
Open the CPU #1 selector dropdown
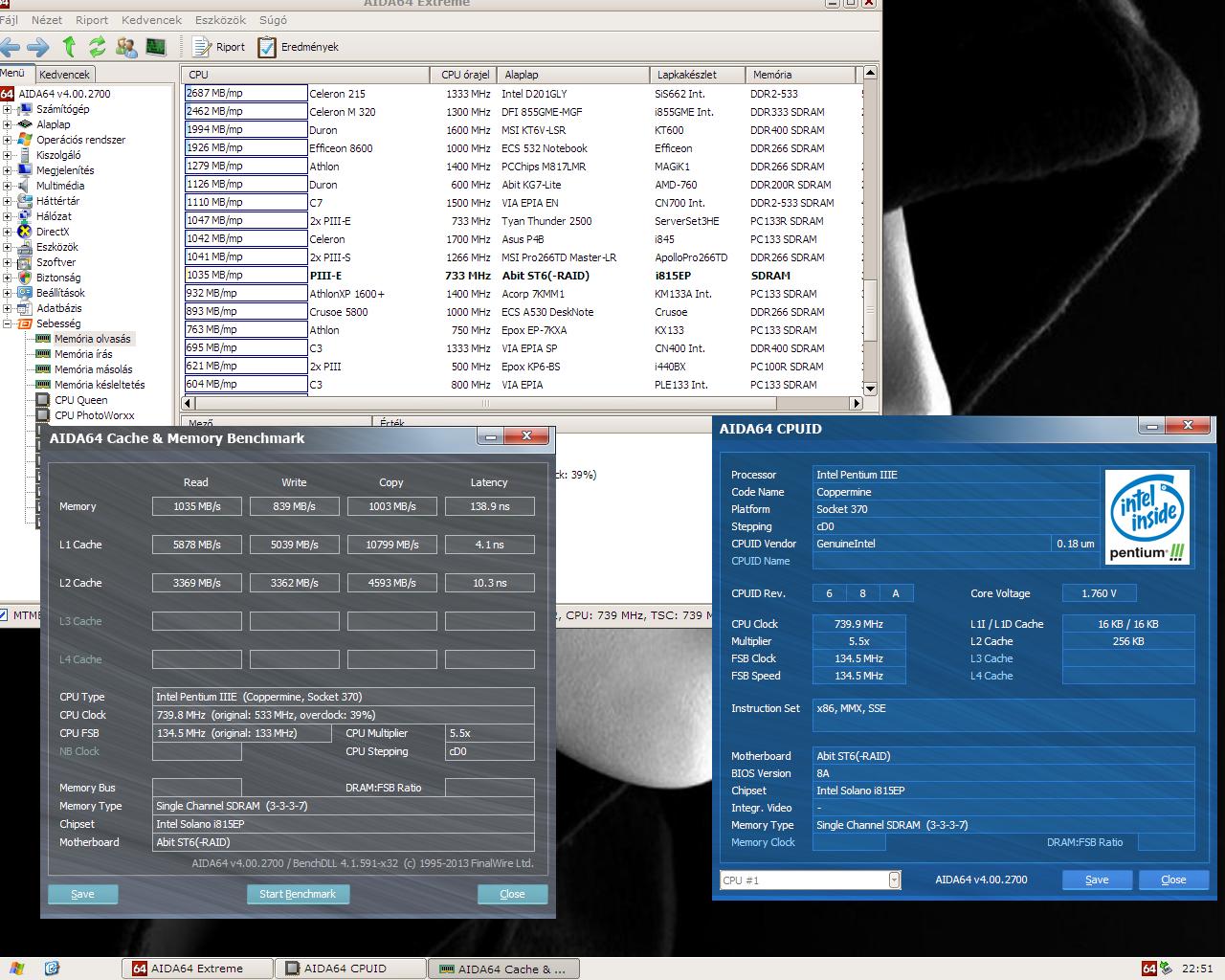coord(894,880)
